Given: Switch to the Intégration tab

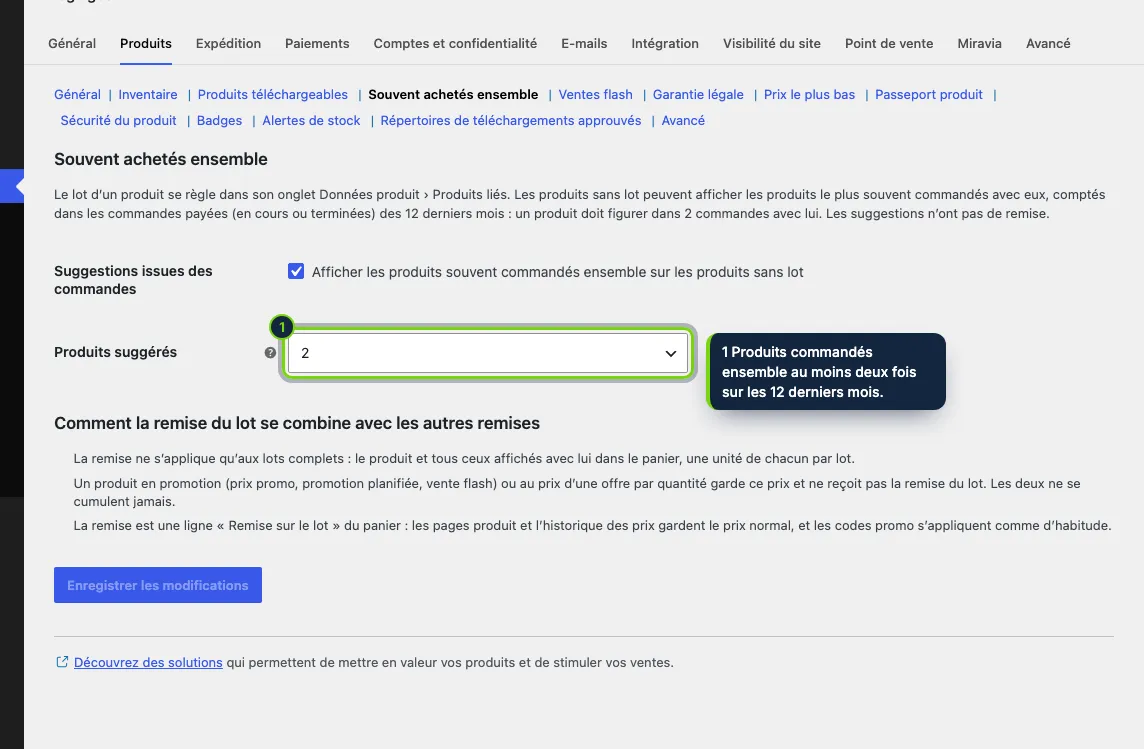Looking at the screenshot, I should pos(665,43).
